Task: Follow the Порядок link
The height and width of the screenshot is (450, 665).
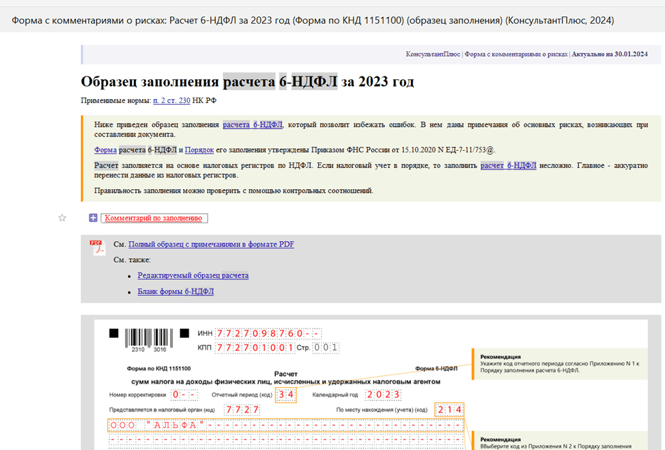Action: point(201,149)
